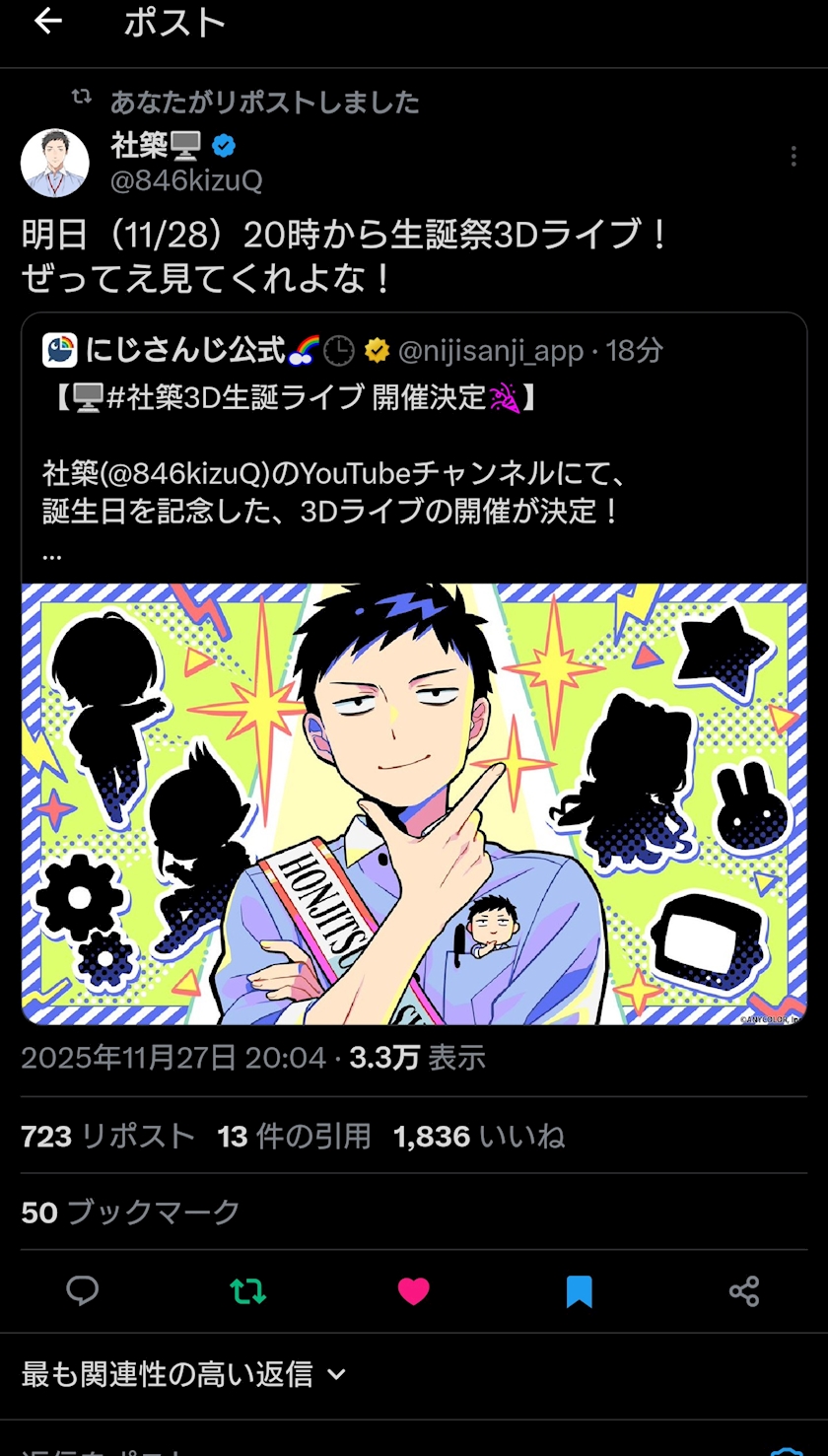Toggle the green repost button
828x1456 pixels.
click(247, 1290)
